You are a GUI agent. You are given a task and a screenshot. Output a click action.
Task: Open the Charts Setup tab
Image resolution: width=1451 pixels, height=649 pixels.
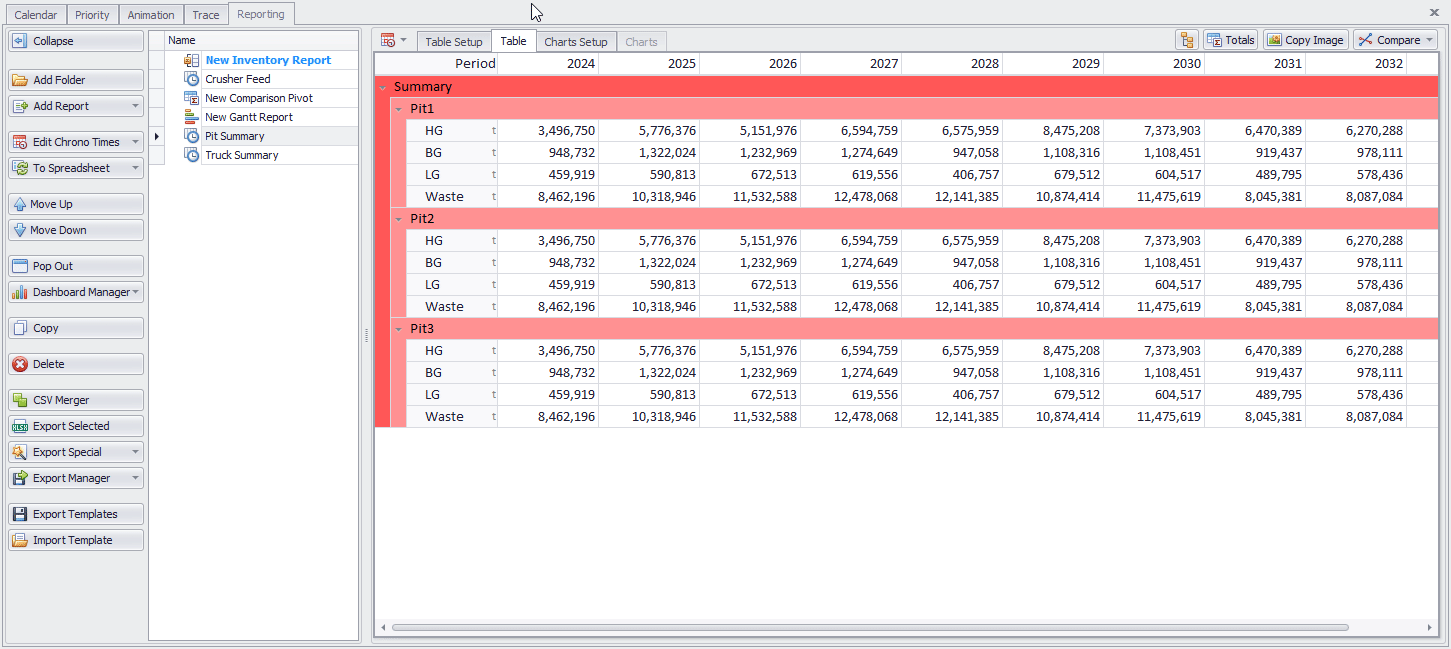tap(576, 42)
